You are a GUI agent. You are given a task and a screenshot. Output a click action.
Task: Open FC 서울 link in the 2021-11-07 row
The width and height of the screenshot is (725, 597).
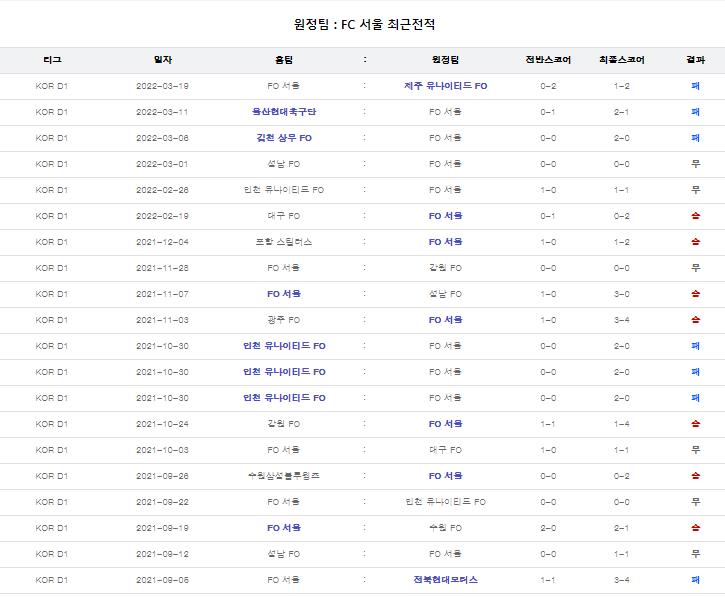[x=284, y=294]
